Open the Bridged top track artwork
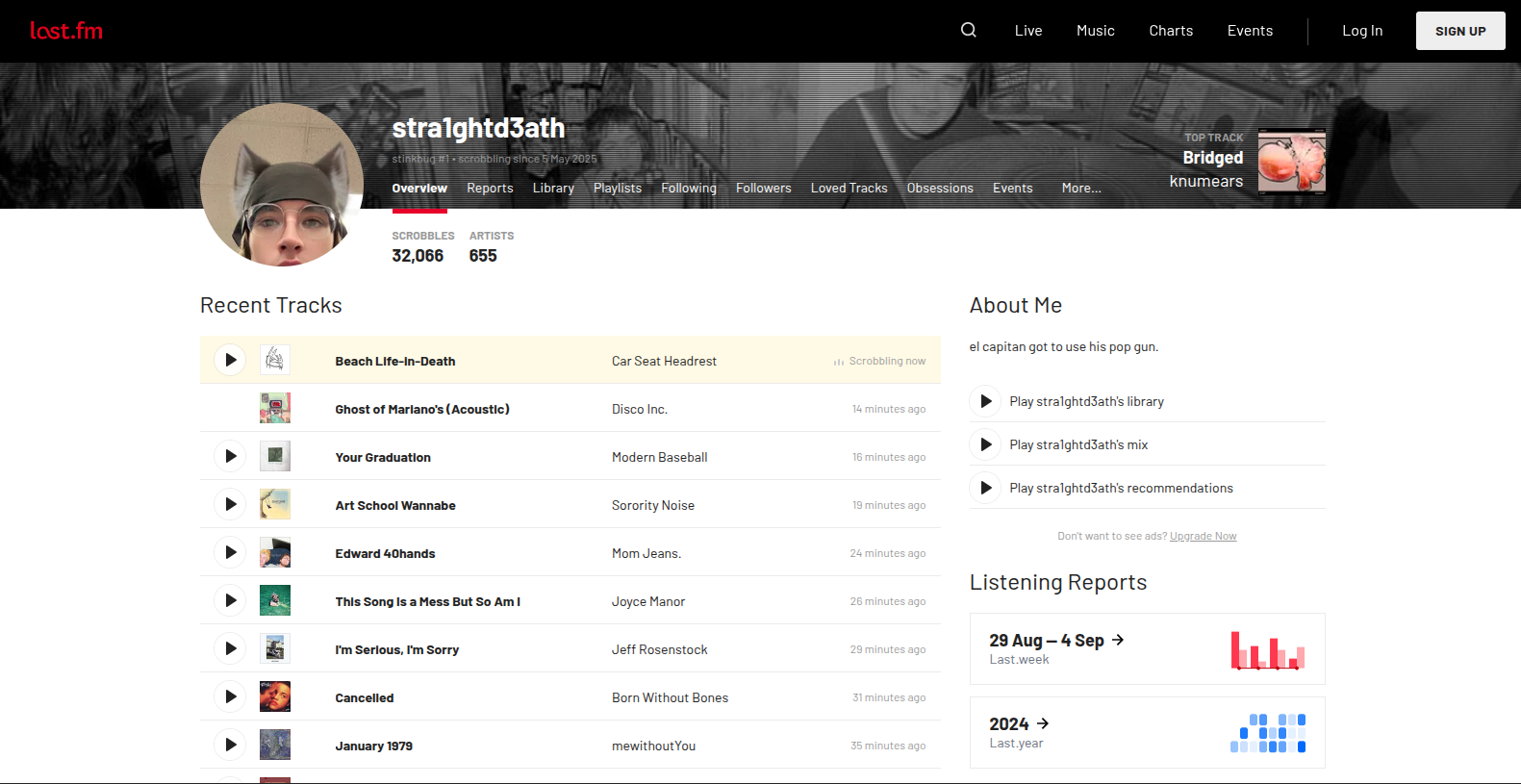 (x=1292, y=161)
